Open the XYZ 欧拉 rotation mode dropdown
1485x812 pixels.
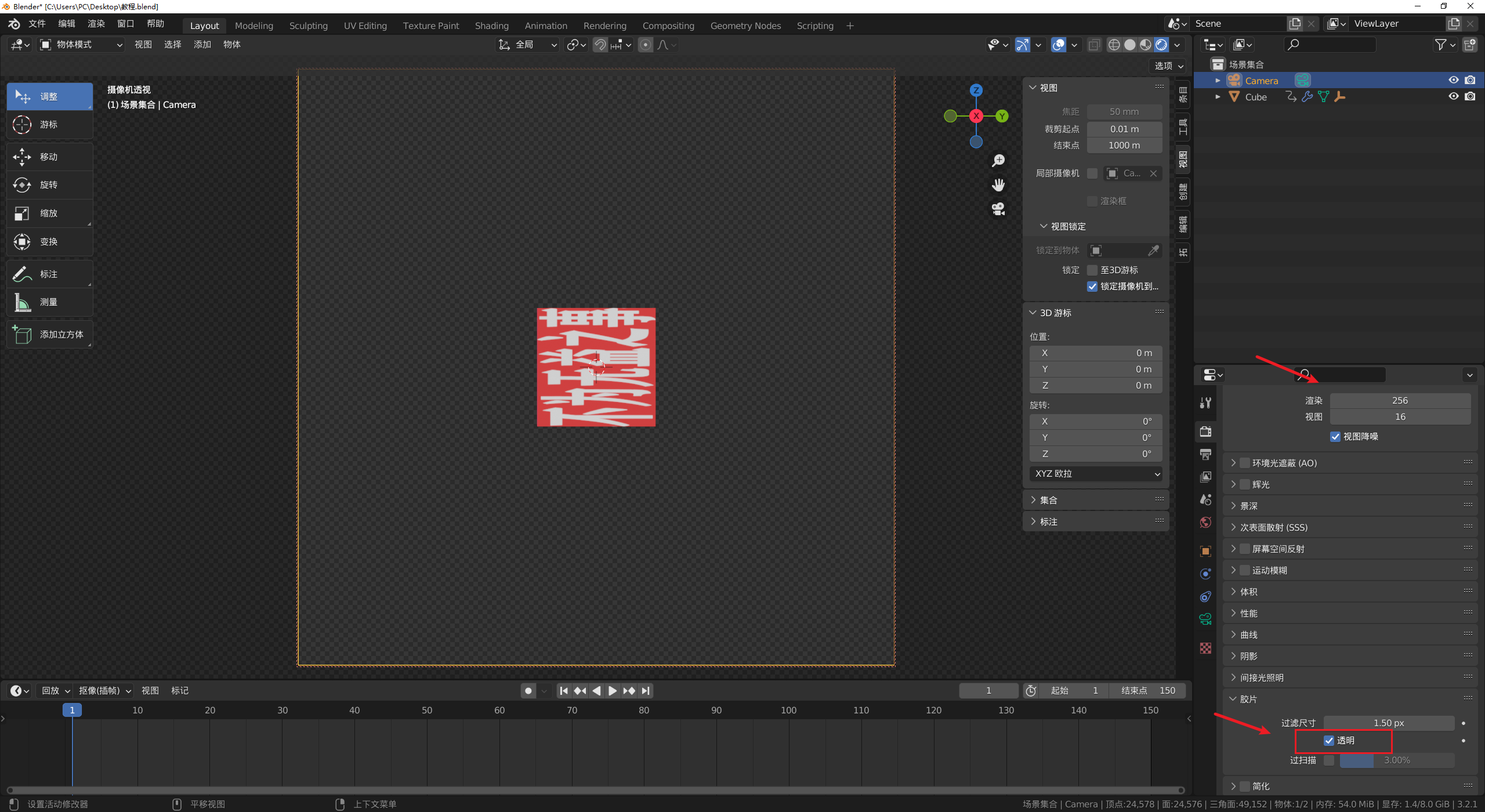1095,474
